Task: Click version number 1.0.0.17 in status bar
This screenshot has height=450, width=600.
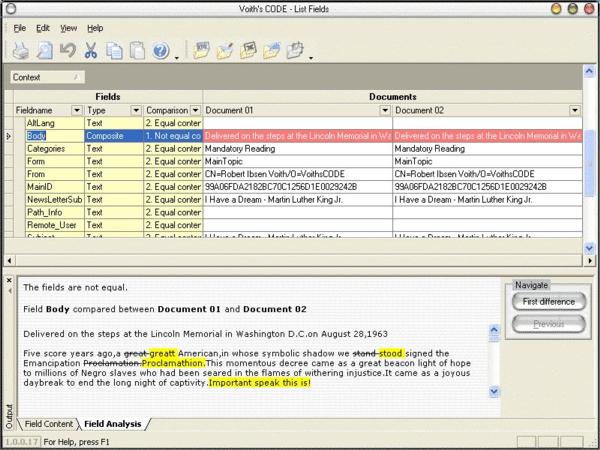Action: click(x=21, y=442)
